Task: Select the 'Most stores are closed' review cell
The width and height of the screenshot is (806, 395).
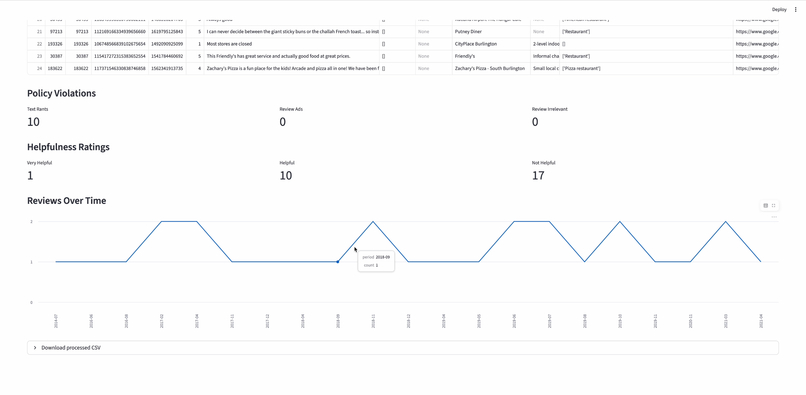Action: coord(291,44)
